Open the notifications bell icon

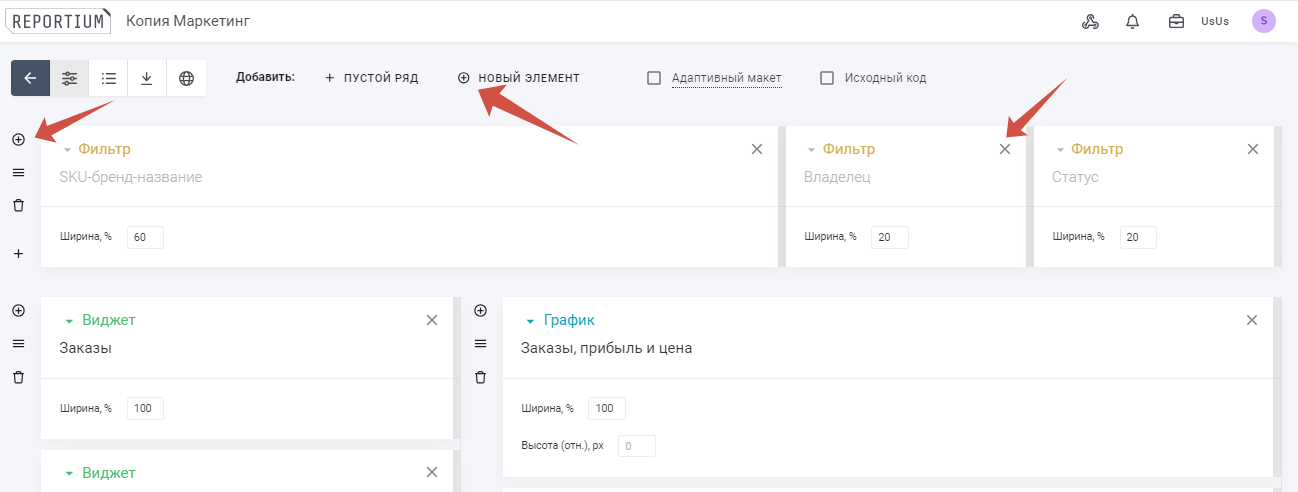tap(1133, 21)
